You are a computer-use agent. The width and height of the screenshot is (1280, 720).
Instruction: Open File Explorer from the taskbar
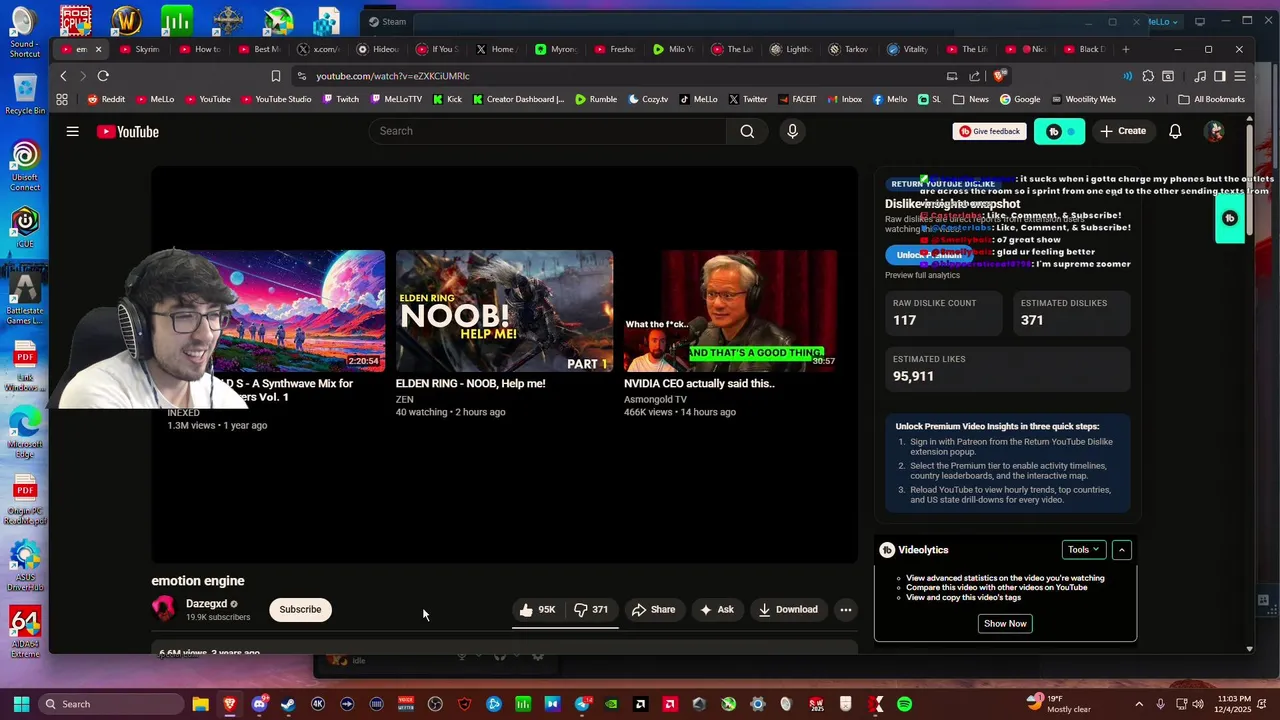coord(201,704)
